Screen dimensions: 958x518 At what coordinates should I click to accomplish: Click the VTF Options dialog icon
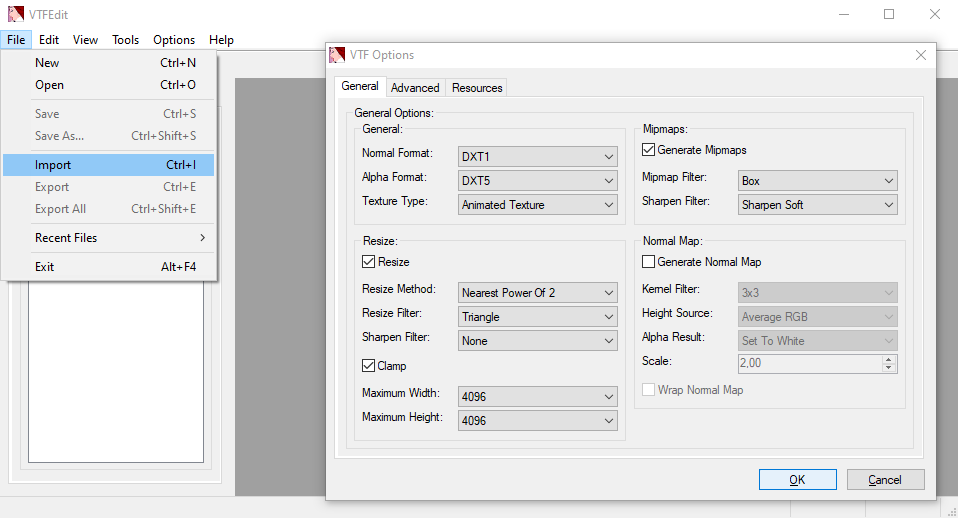(337, 55)
